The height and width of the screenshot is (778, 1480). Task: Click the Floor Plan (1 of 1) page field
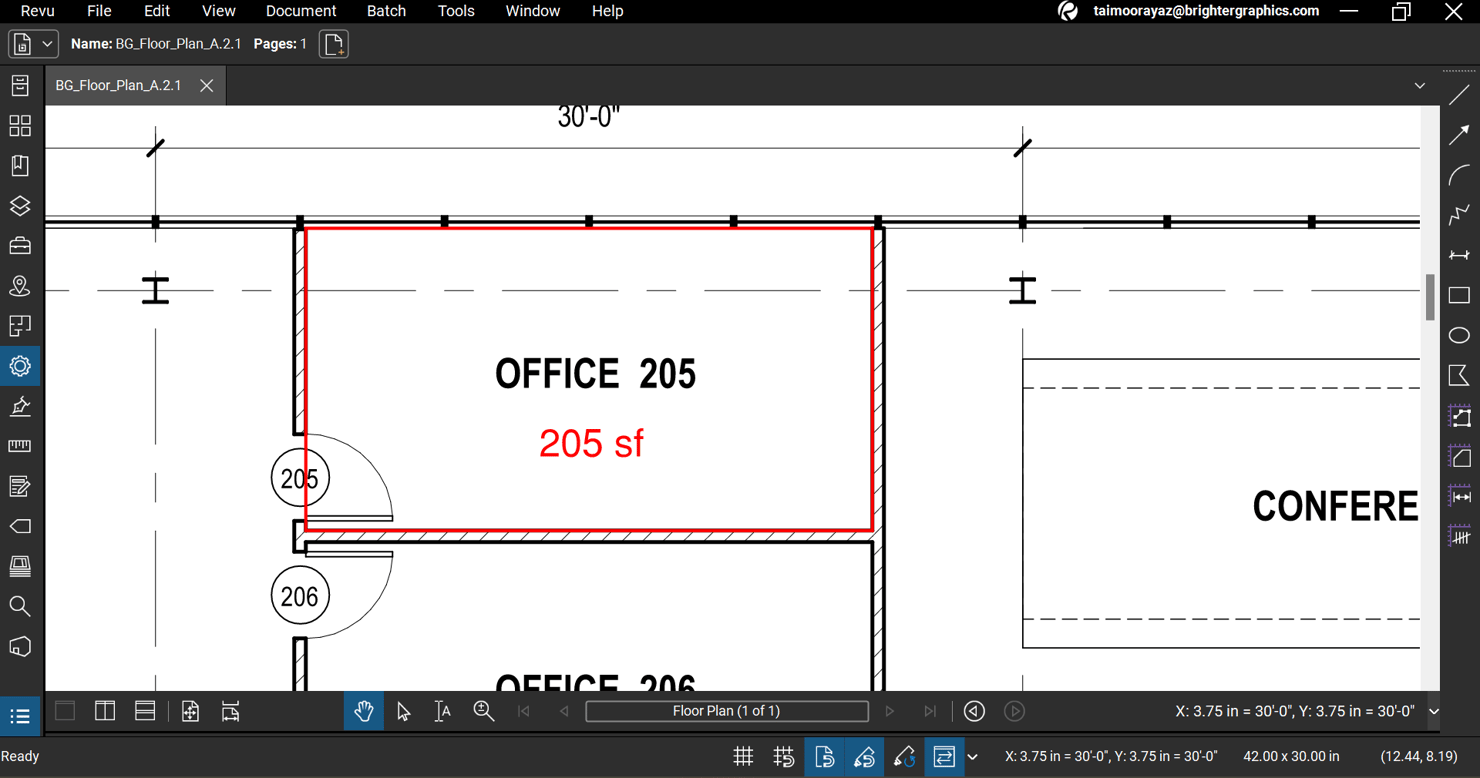(x=727, y=711)
